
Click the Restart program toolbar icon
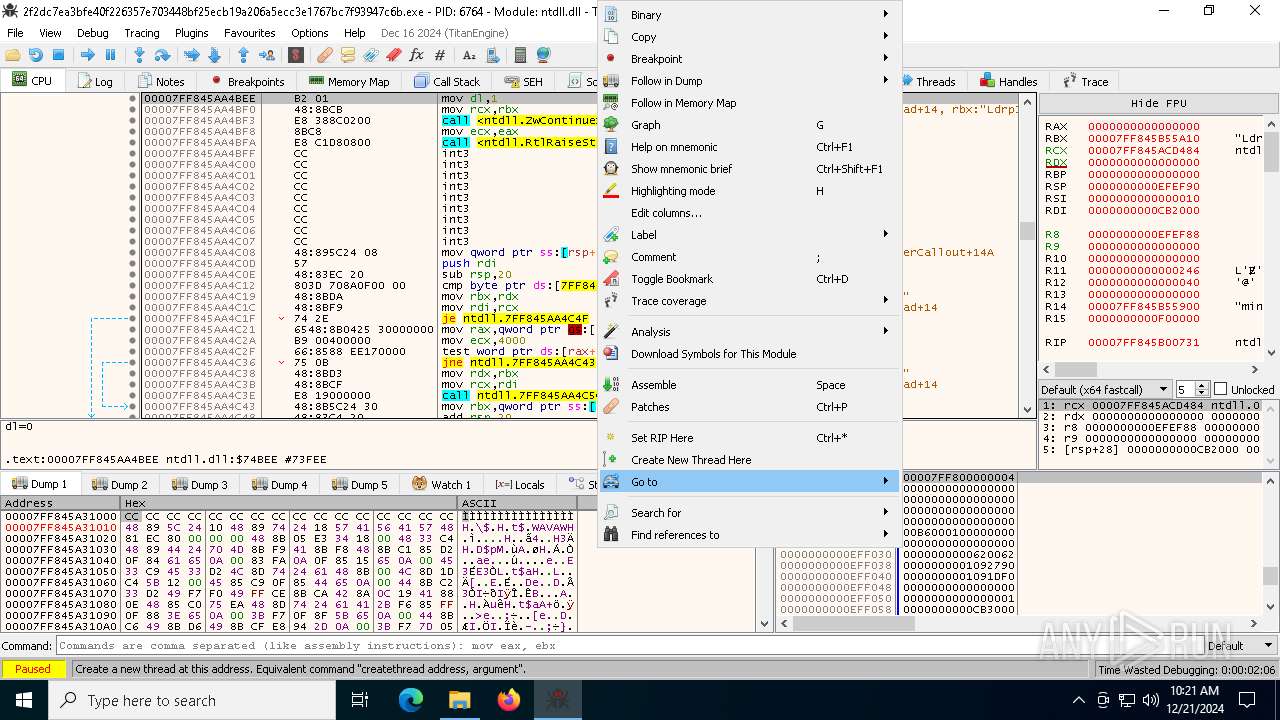tap(36, 55)
